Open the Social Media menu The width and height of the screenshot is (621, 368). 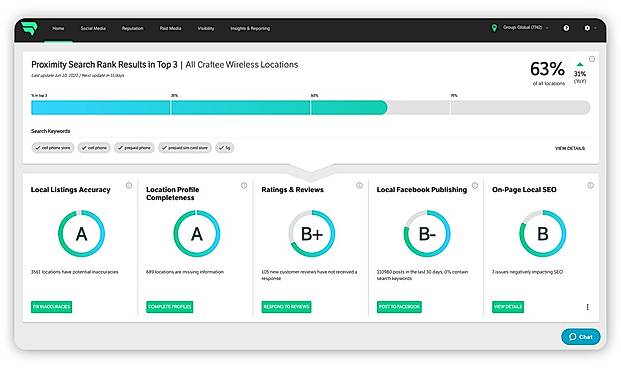point(93,29)
